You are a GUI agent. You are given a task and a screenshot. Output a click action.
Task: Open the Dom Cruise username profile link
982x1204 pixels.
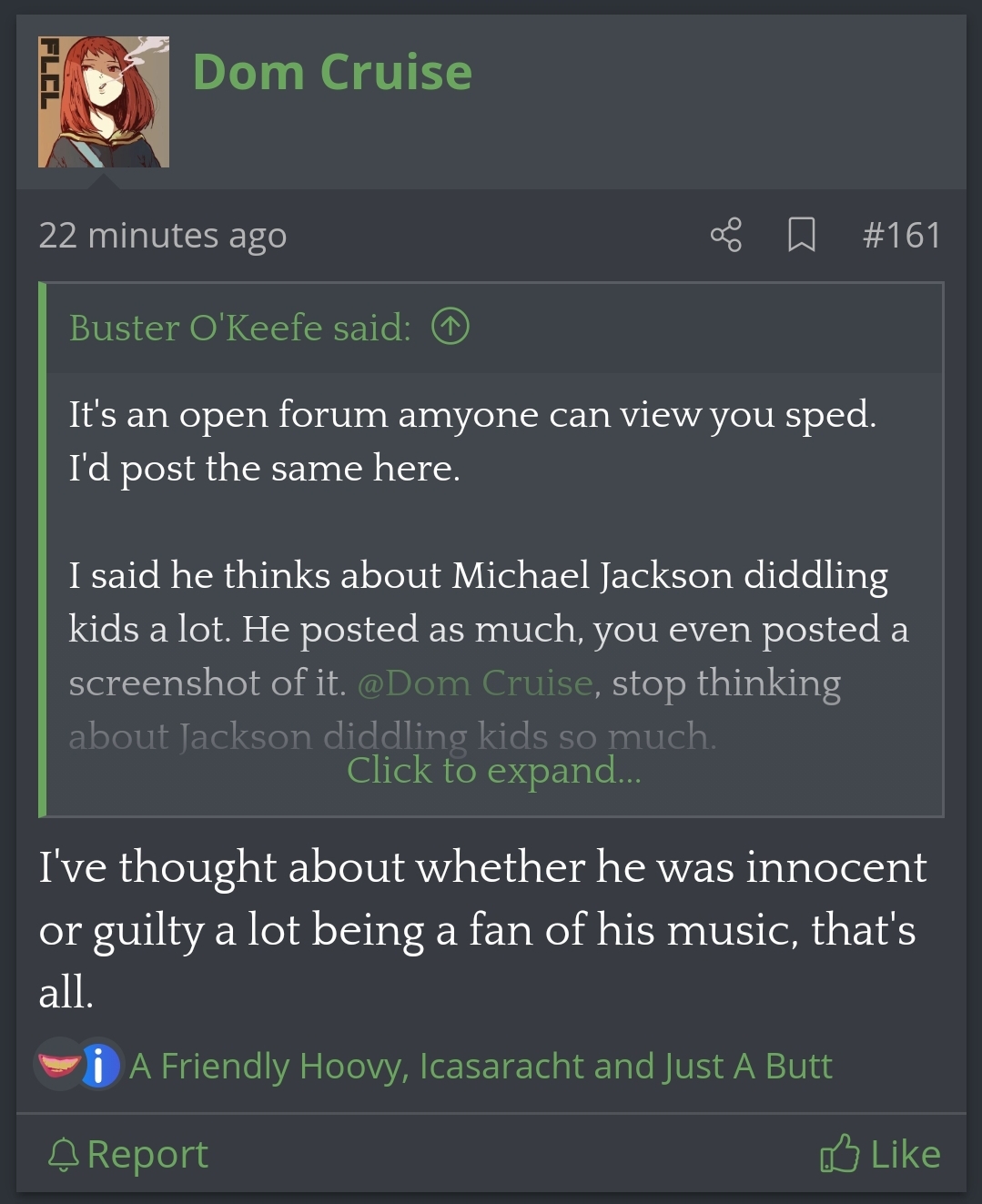332,72
